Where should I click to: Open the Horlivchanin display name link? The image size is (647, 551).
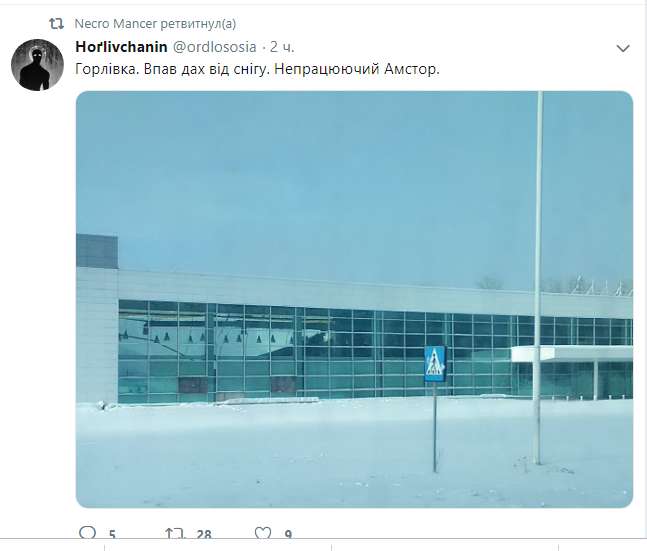click(121, 47)
